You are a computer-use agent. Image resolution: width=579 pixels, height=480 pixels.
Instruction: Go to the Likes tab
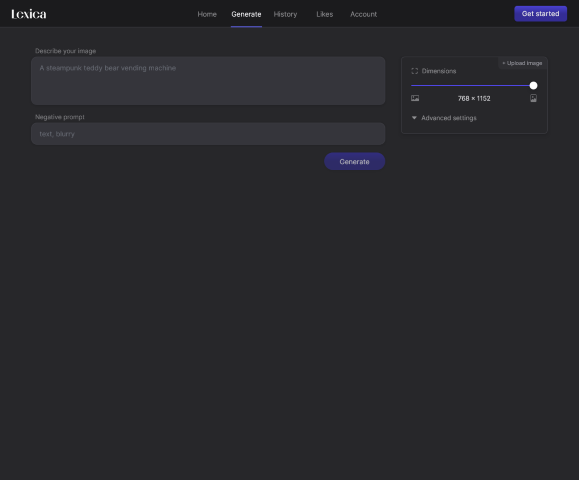pos(325,14)
